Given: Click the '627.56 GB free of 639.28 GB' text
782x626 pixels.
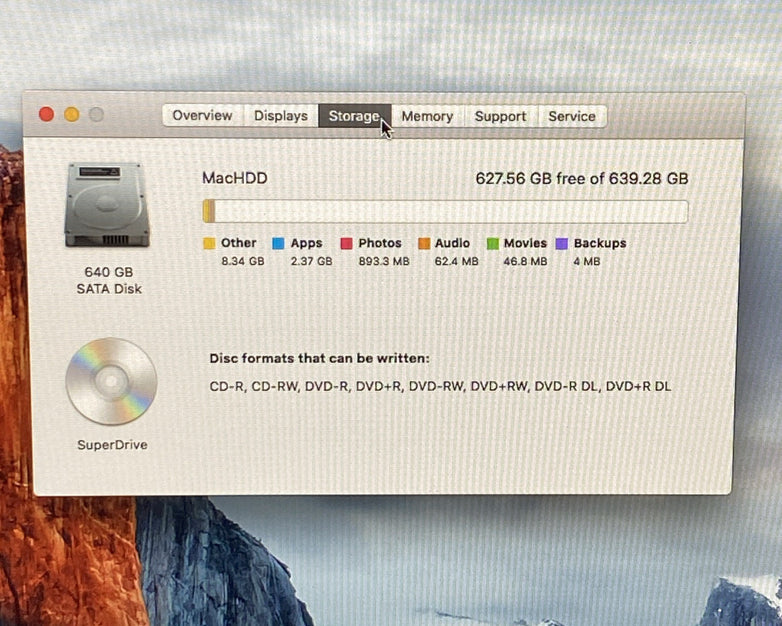Looking at the screenshot, I should 582,179.
